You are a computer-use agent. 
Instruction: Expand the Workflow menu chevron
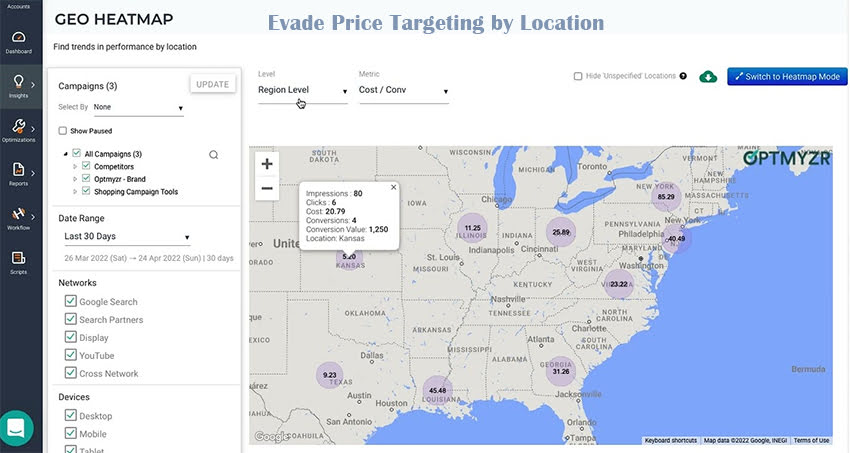point(33,217)
